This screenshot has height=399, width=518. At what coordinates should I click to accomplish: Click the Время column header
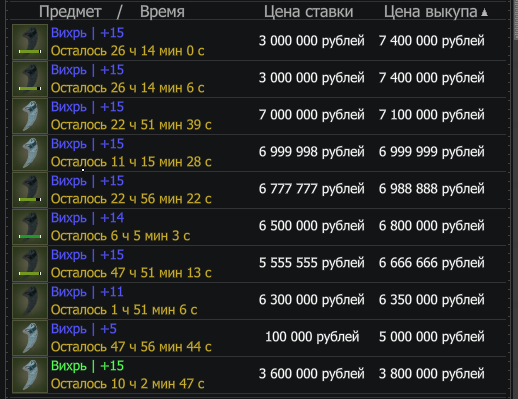(x=162, y=12)
